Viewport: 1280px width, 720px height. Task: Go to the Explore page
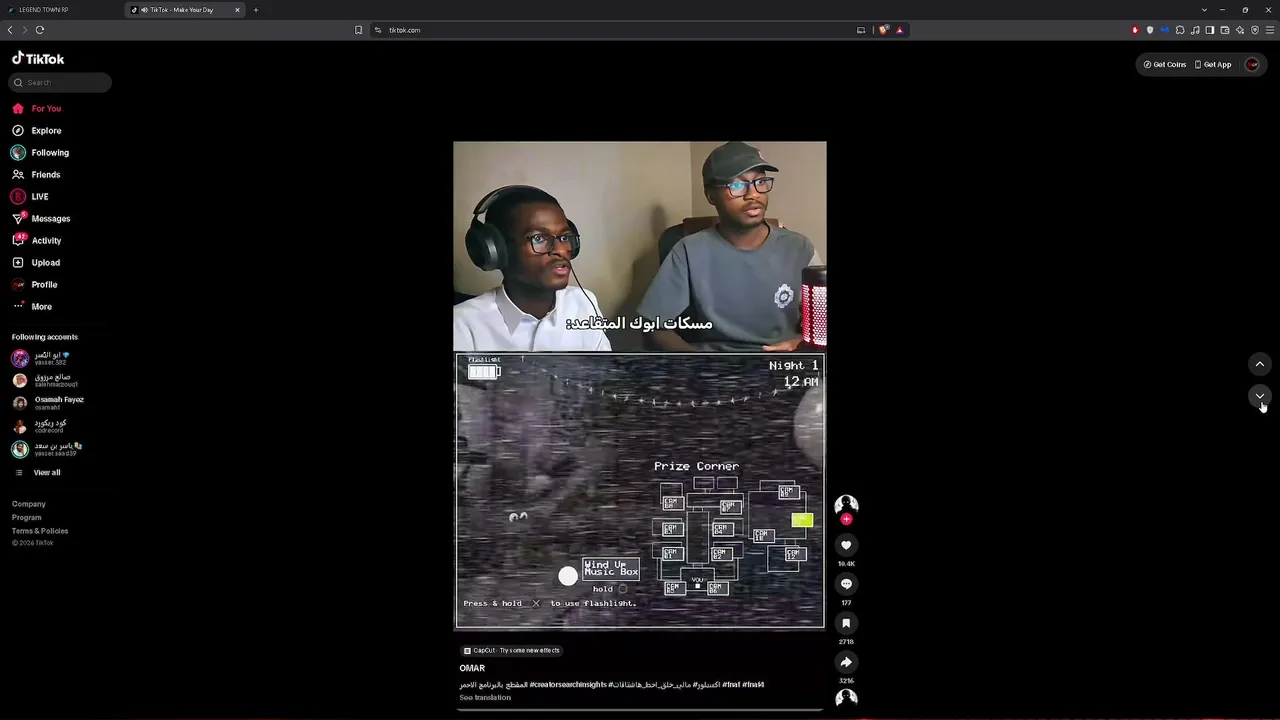(36, 130)
